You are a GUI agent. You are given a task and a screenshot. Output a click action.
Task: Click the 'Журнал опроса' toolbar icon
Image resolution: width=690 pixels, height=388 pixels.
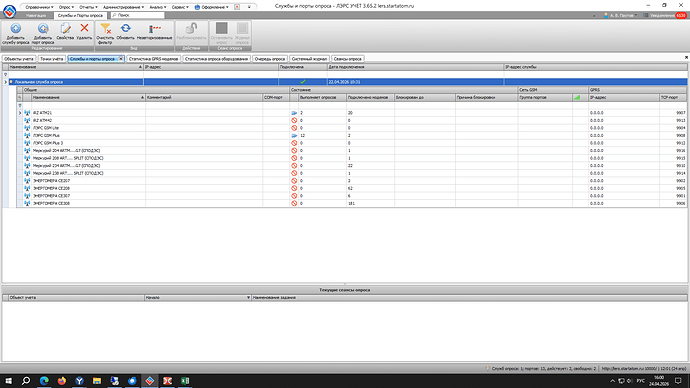point(242,28)
